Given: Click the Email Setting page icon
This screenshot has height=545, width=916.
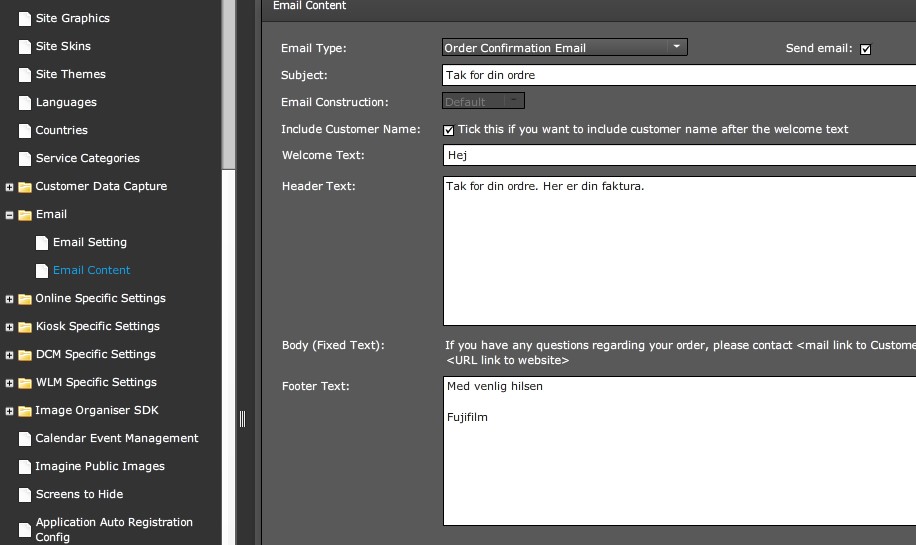Looking at the screenshot, I should click(41, 243).
